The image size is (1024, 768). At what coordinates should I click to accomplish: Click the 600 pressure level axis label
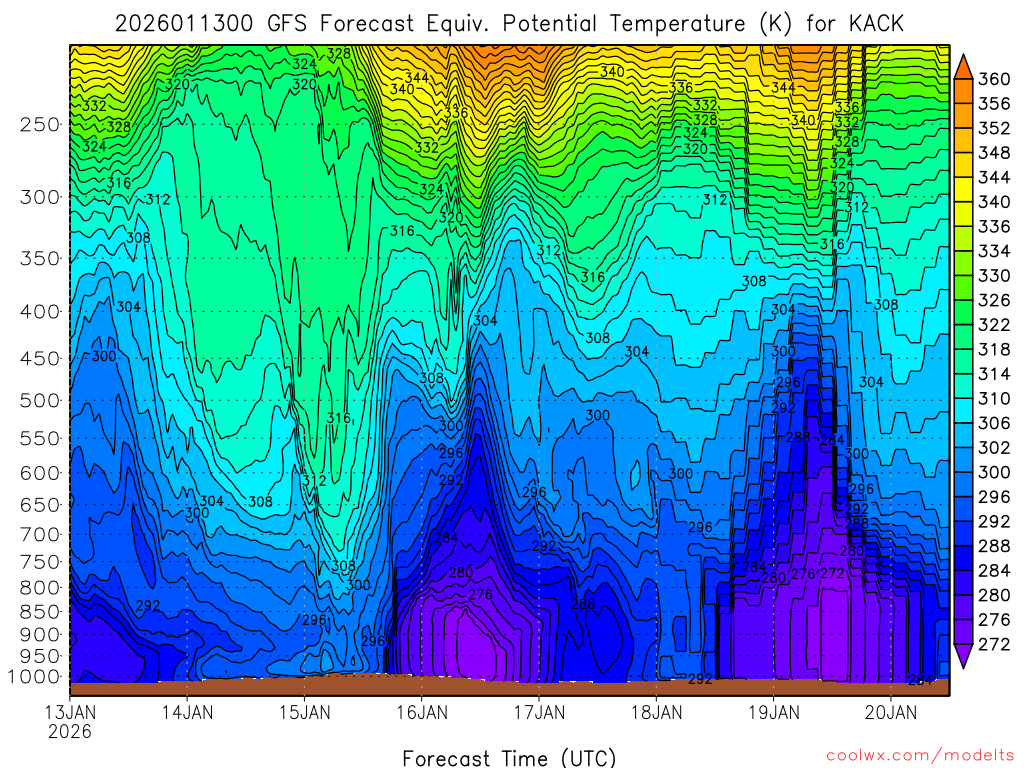(40, 473)
